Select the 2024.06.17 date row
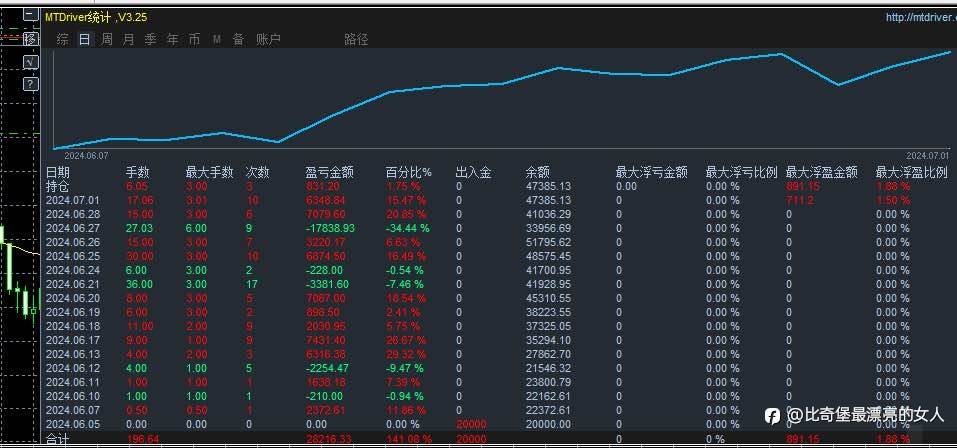The width and height of the screenshot is (957, 448). (x=73, y=341)
